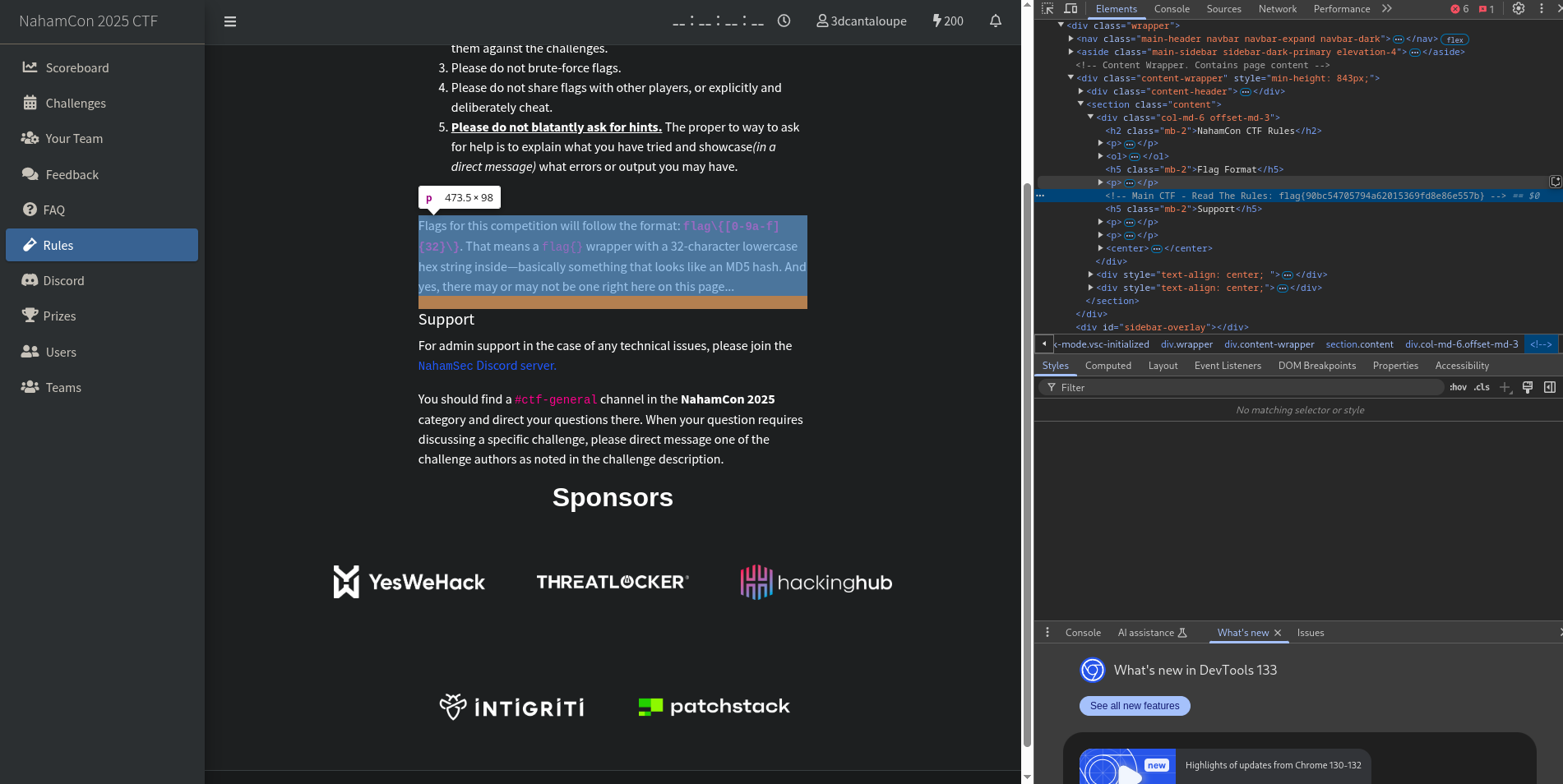
Task: Toggle the :hov element state button
Action: (1458, 388)
